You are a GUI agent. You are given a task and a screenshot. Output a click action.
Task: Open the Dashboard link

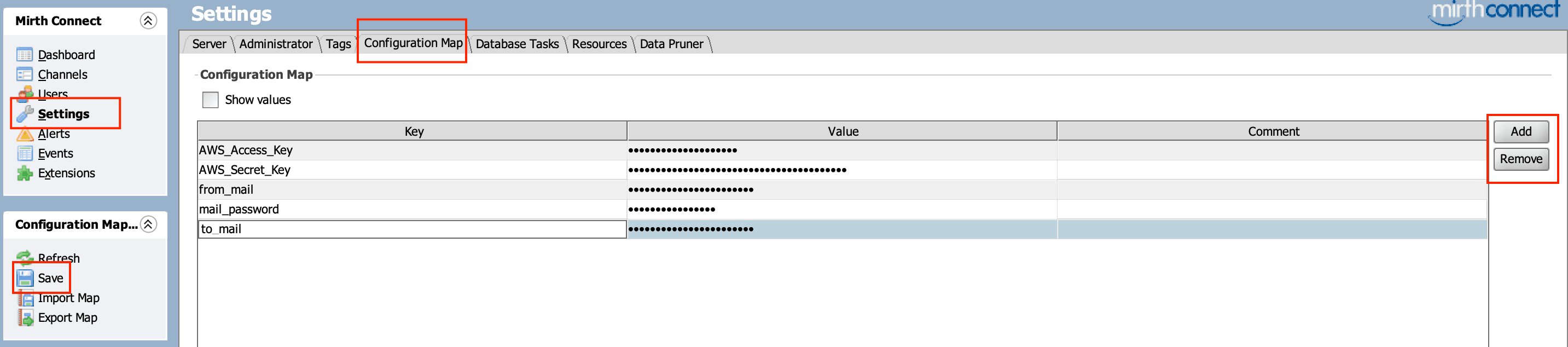66,55
